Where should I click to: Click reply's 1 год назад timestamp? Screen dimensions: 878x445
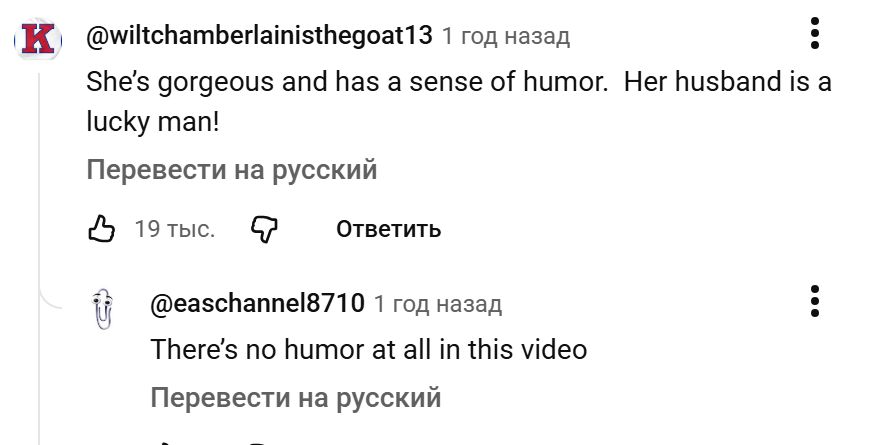tap(438, 303)
